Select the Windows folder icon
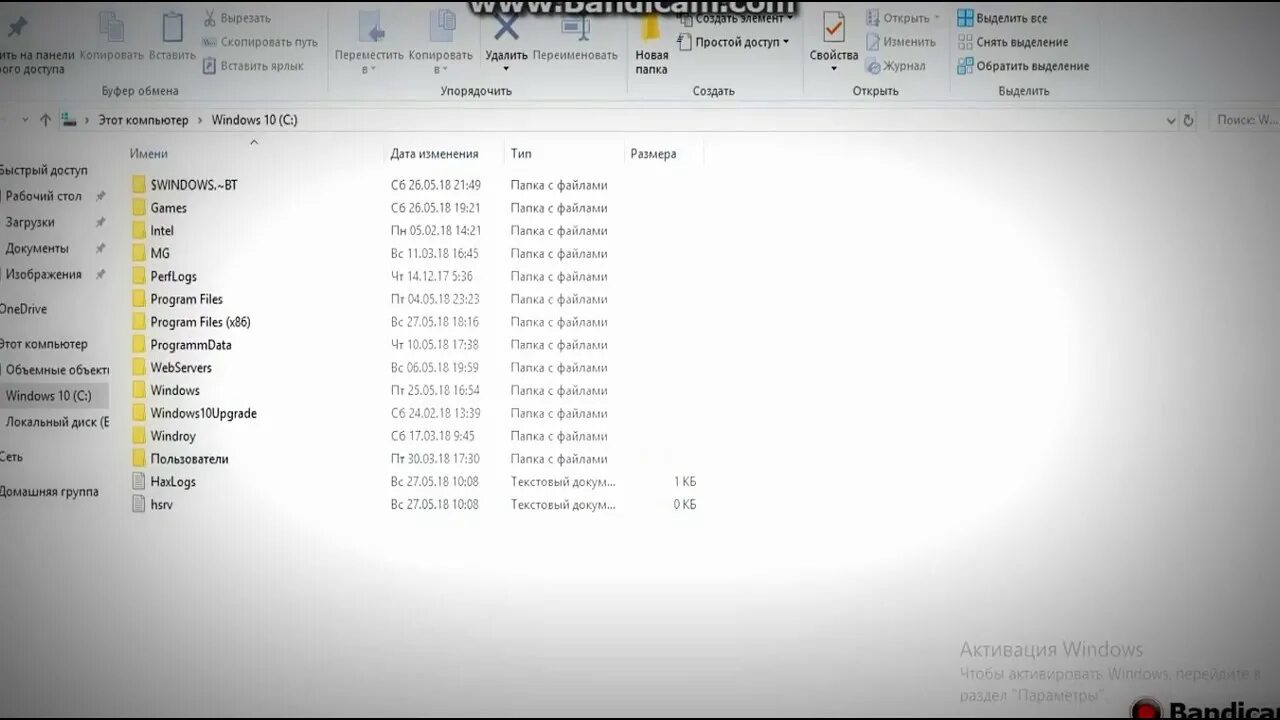The width and height of the screenshot is (1280, 720). (139, 391)
